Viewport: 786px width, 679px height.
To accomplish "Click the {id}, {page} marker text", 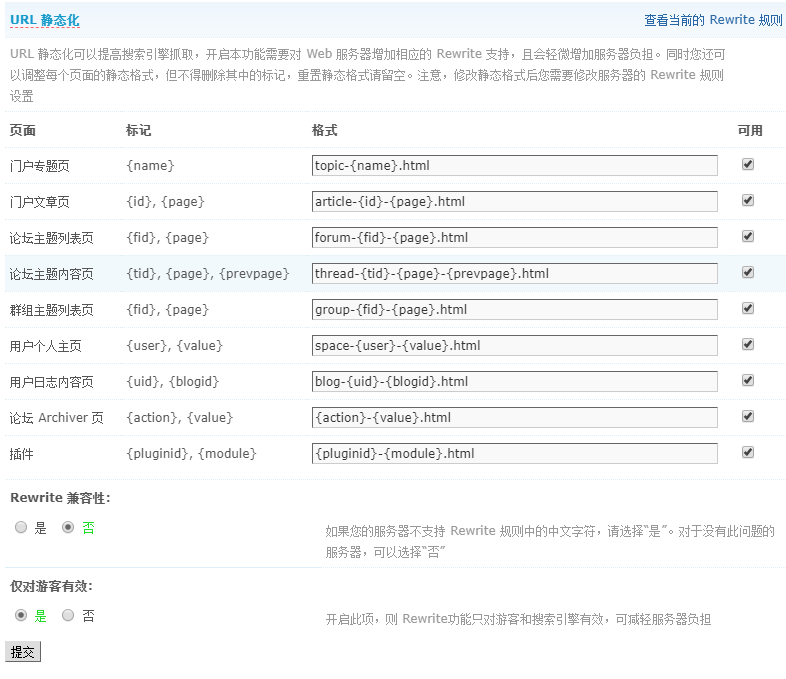I will (165, 201).
